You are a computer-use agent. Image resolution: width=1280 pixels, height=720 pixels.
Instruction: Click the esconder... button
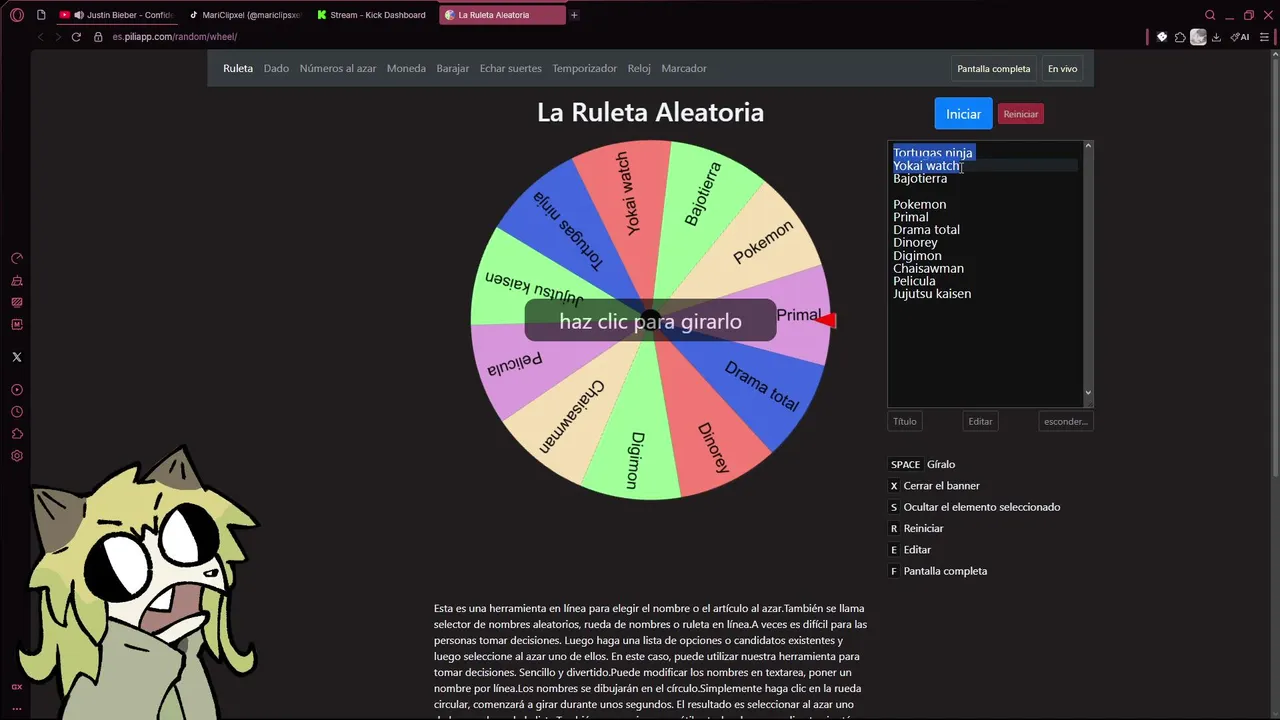click(1066, 421)
